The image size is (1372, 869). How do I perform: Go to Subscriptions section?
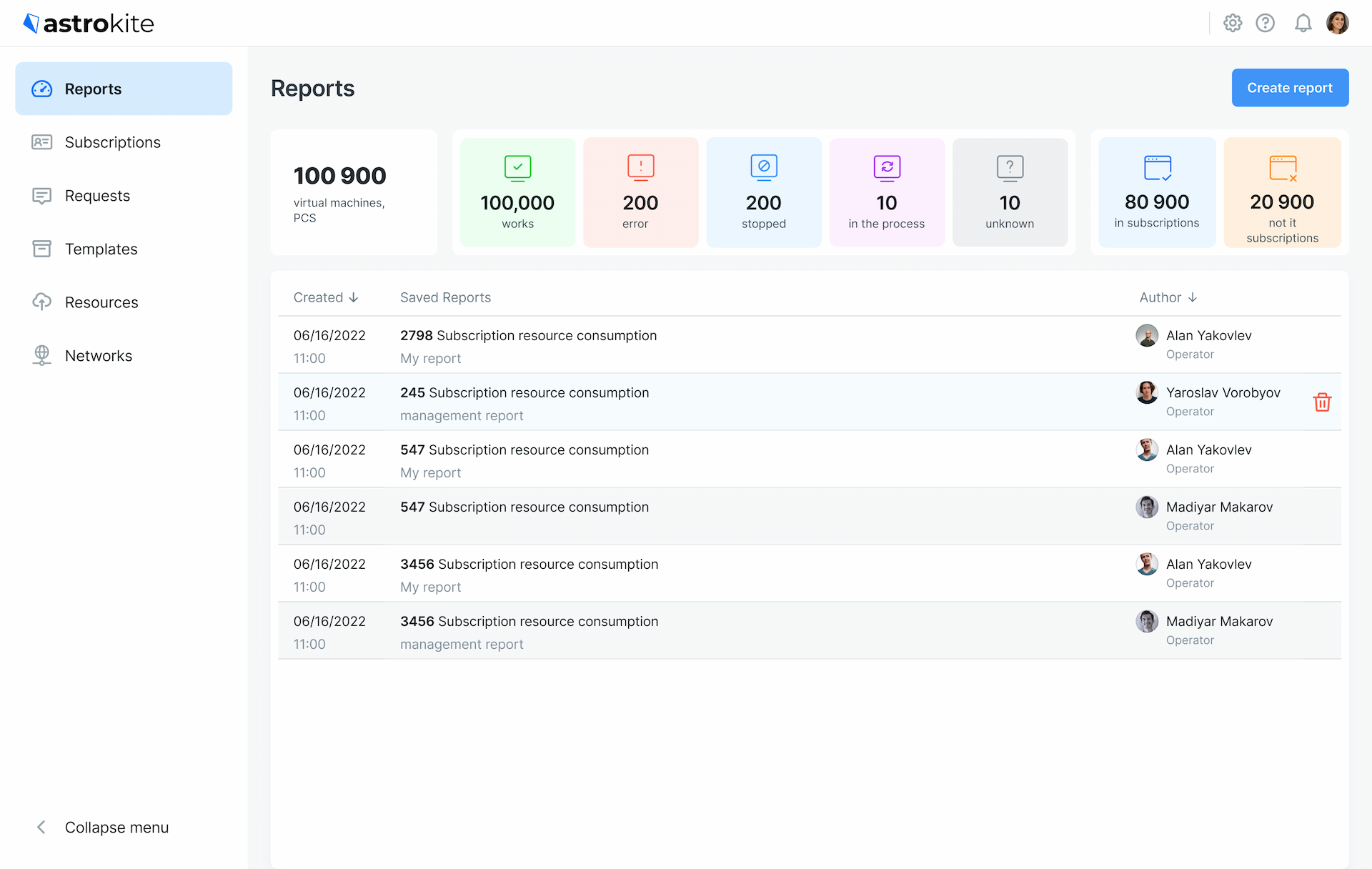[124, 142]
